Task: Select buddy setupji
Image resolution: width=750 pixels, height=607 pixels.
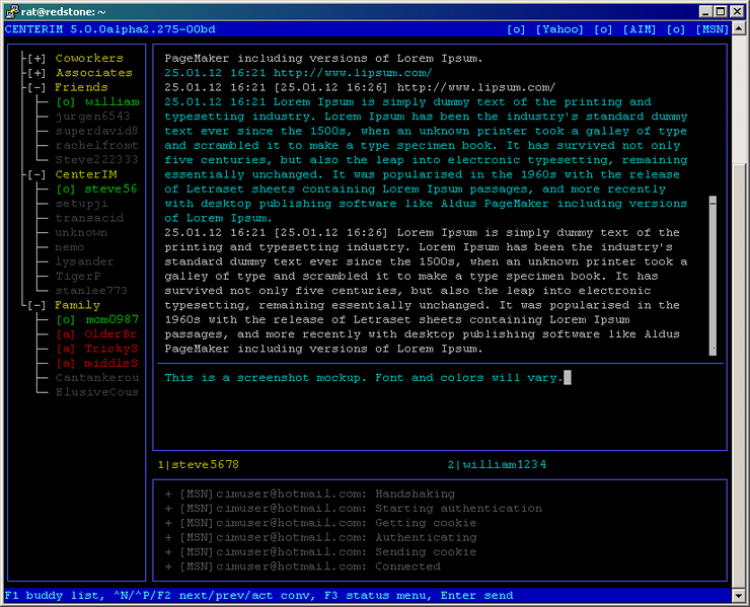Action: 82,203
